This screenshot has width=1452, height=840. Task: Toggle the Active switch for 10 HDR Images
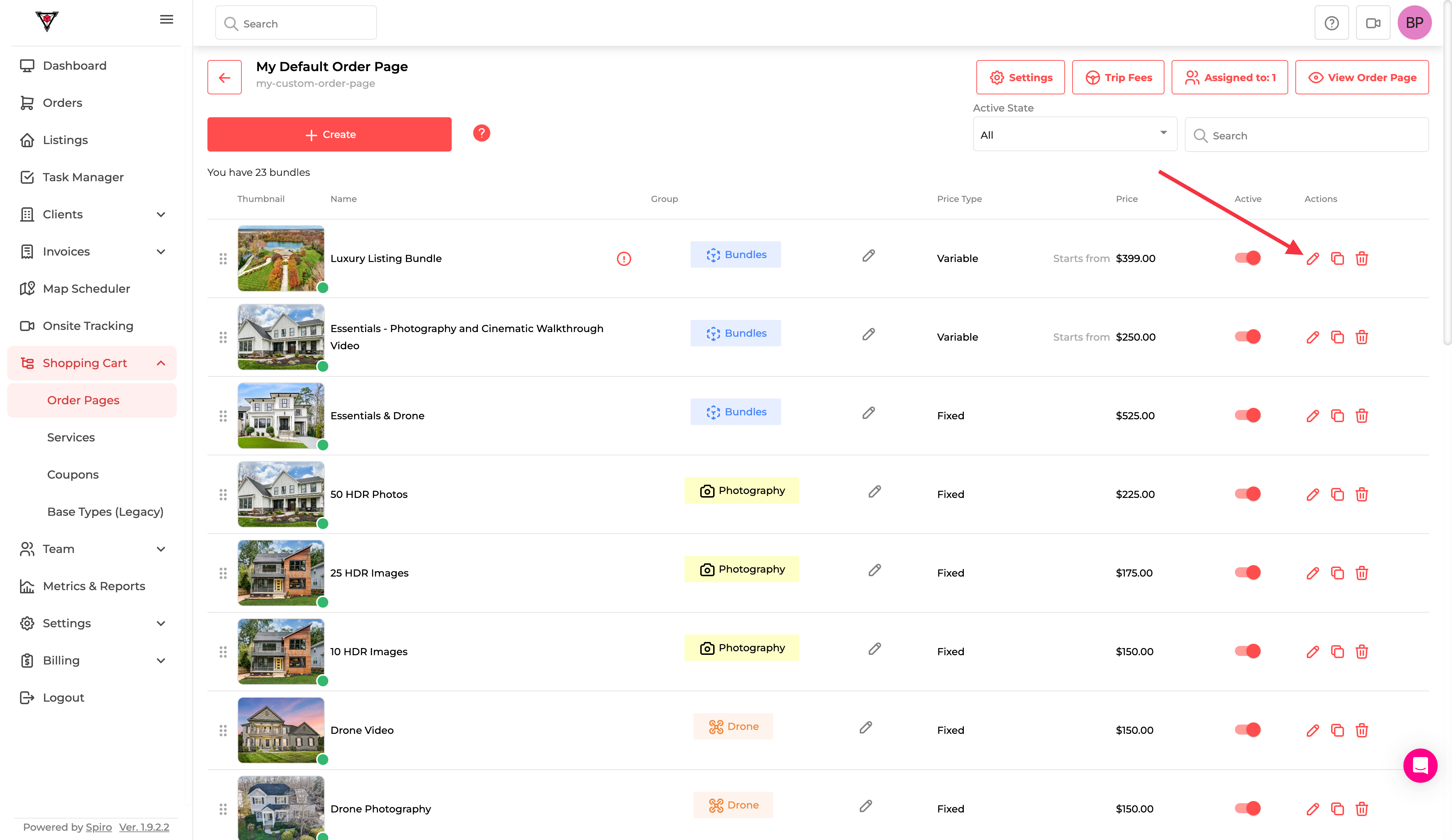pos(1247,651)
